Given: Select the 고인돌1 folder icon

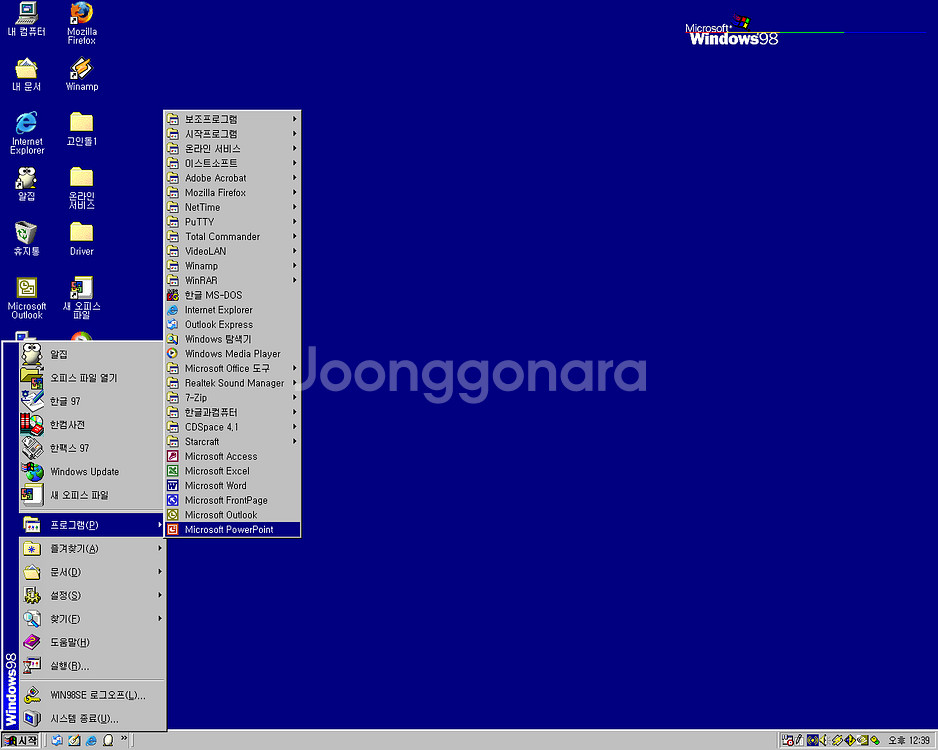Looking at the screenshot, I should click(x=82, y=129).
